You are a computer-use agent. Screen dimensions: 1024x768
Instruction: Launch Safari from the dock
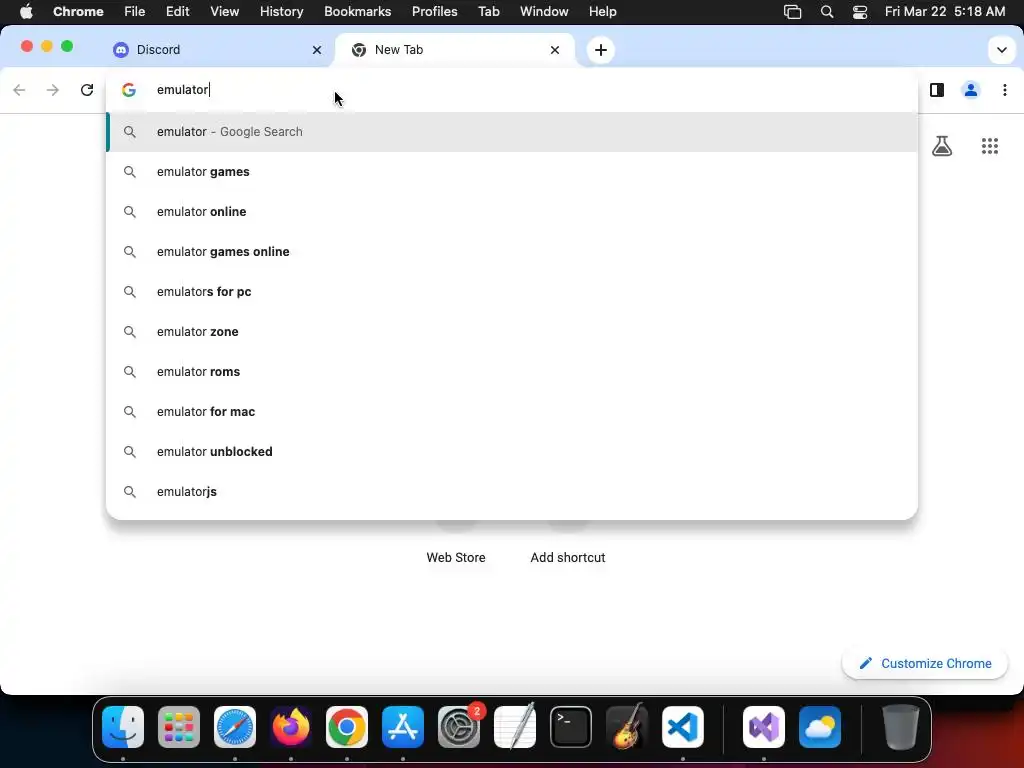(235, 727)
